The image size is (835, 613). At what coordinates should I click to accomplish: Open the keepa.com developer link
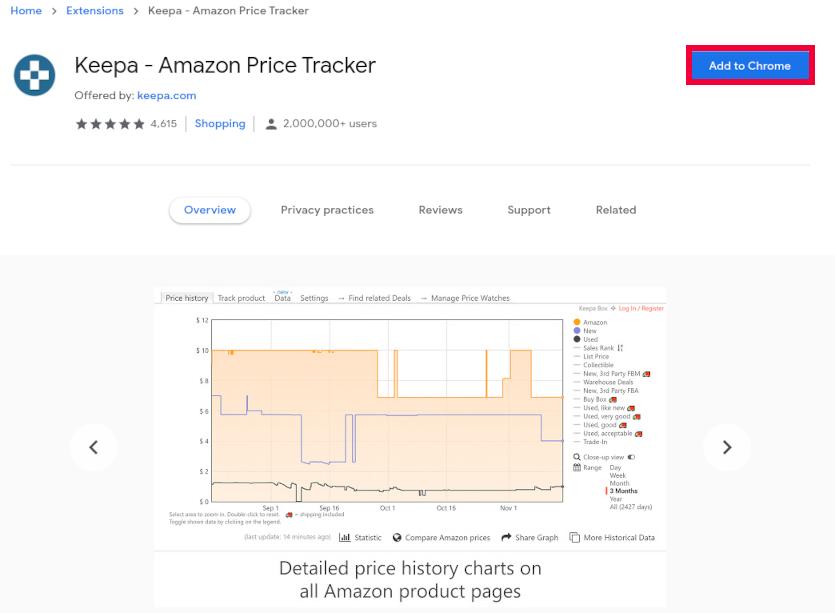point(166,96)
